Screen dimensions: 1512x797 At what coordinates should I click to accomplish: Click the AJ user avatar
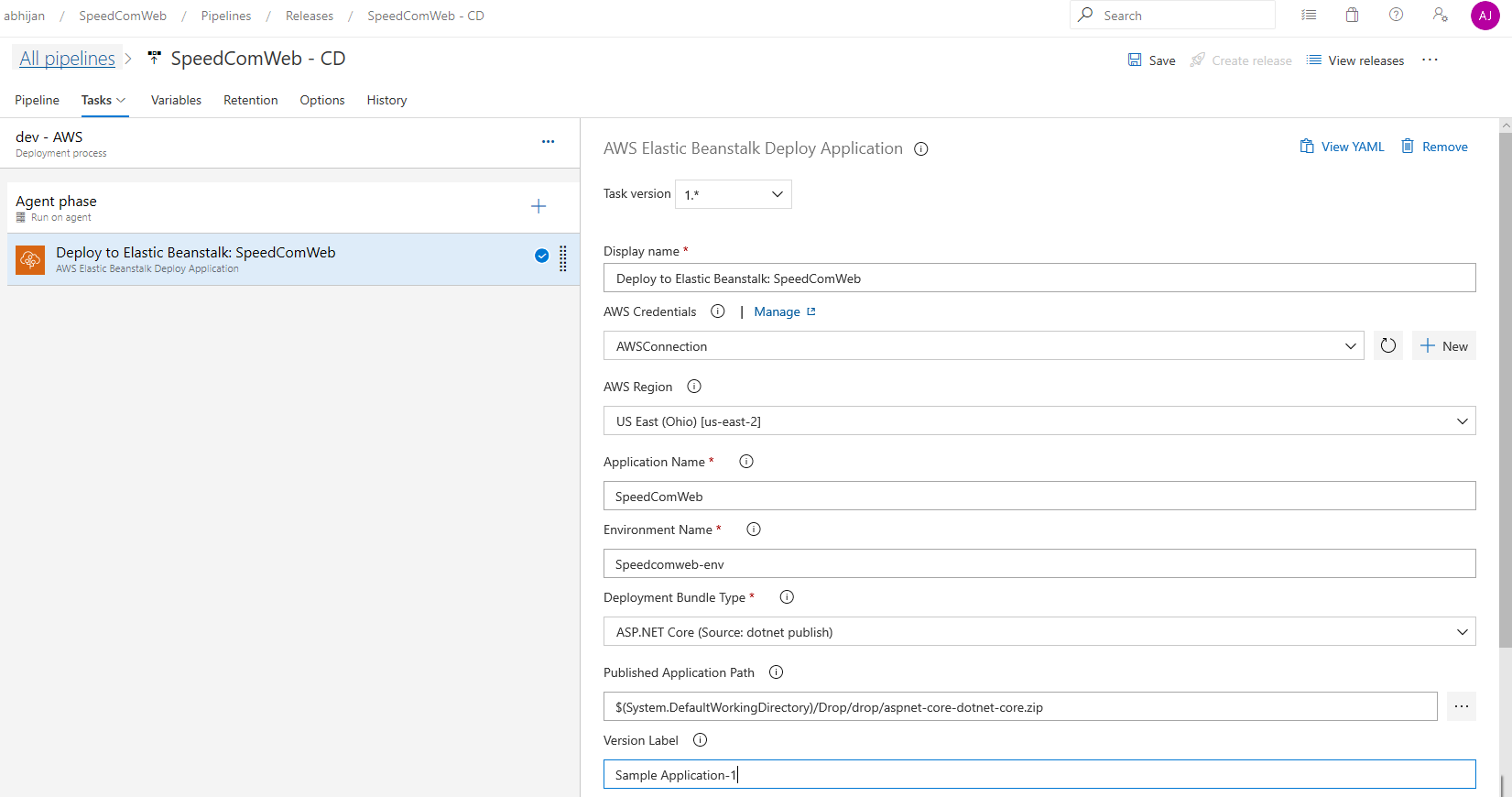point(1485,16)
